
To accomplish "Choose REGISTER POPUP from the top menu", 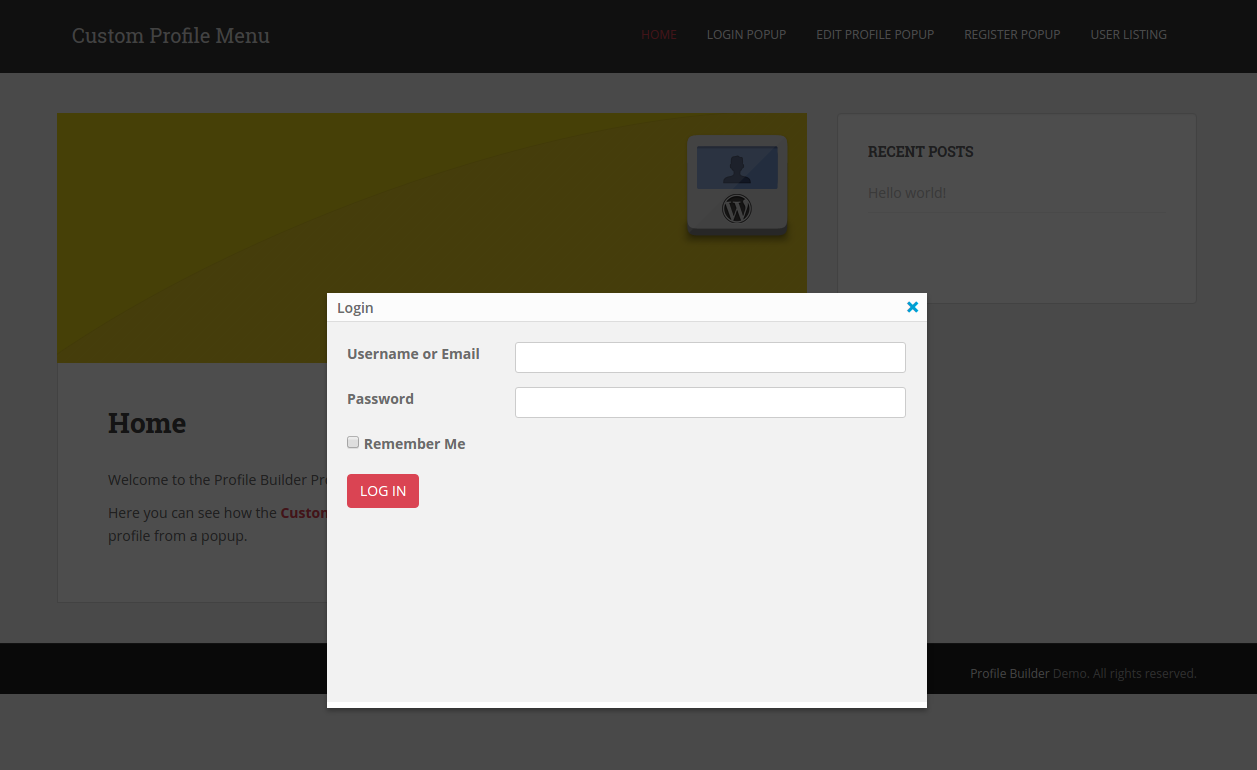I will (1012, 35).
